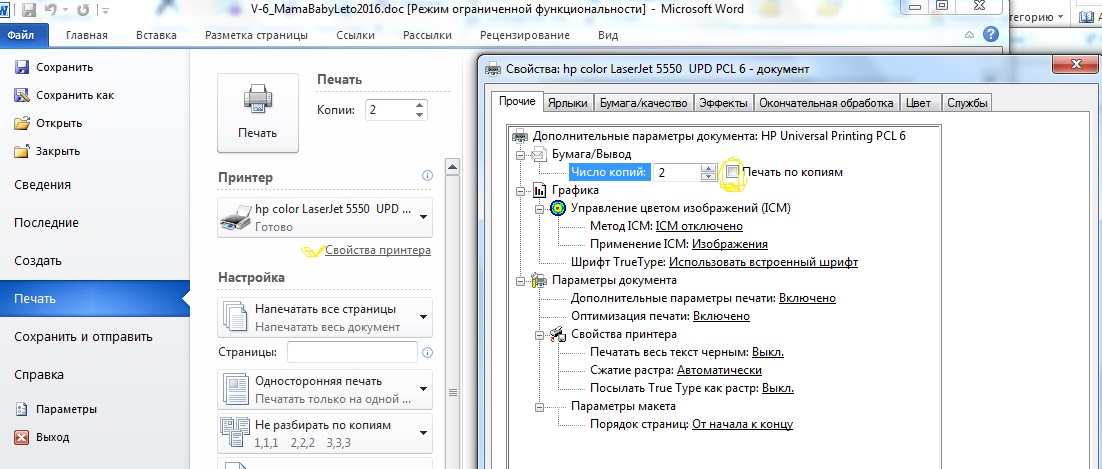Collapse the Бумага/Вывод tree node
1102x469 pixels.
[520, 154]
